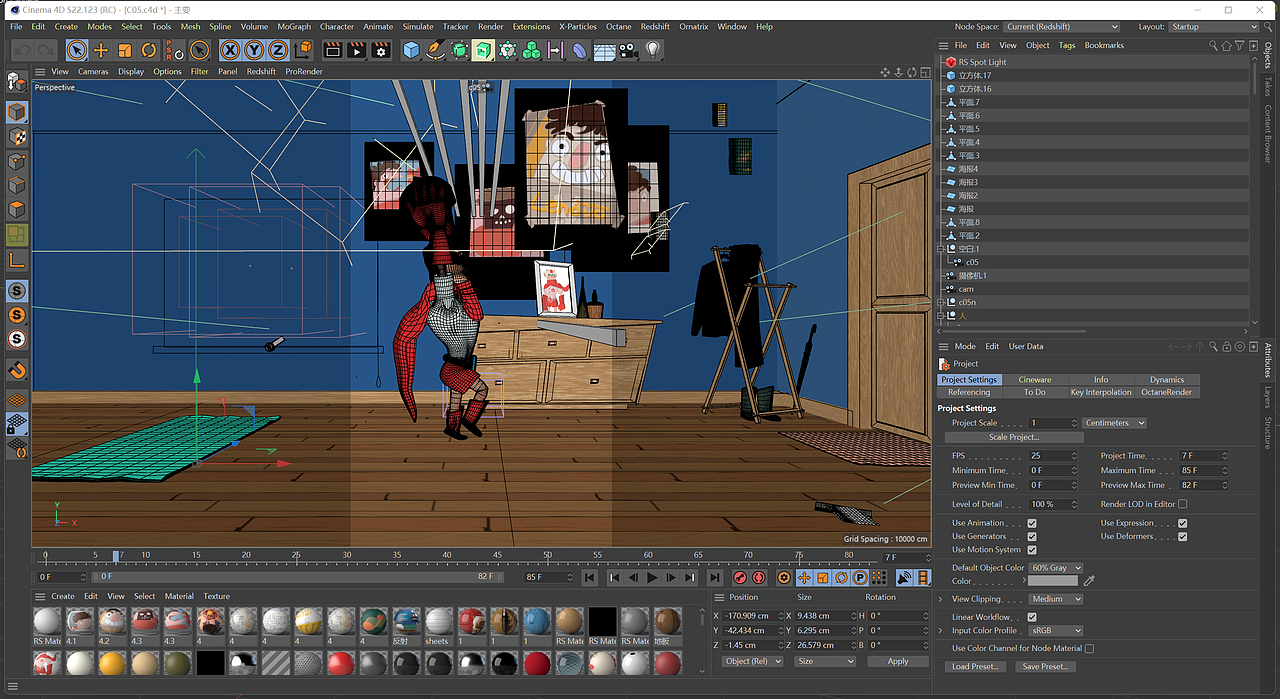
Task: Click the Apply button in coordinates
Action: tap(898, 661)
